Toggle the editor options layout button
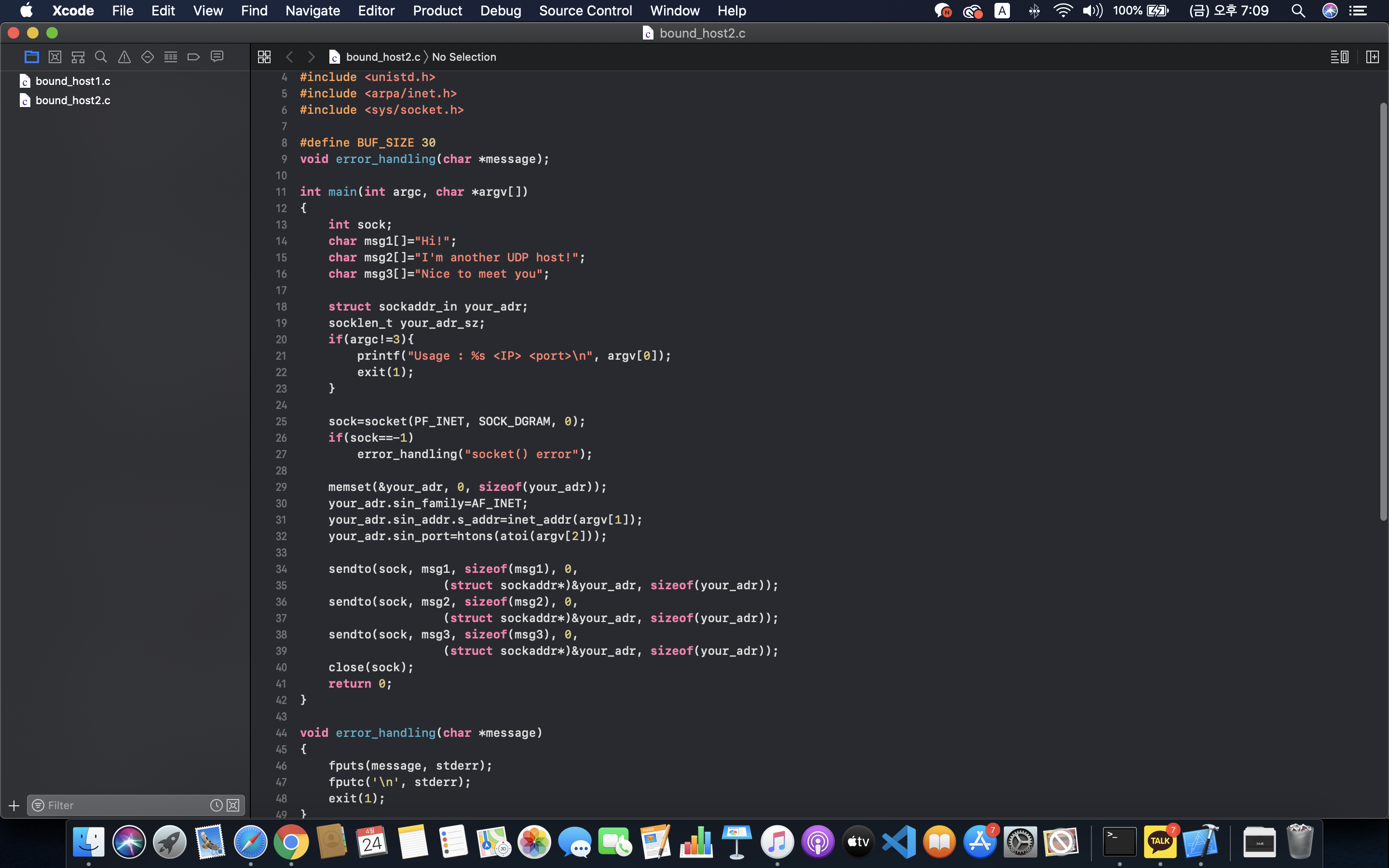Viewport: 1389px width, 868px height. point(1339,57)
